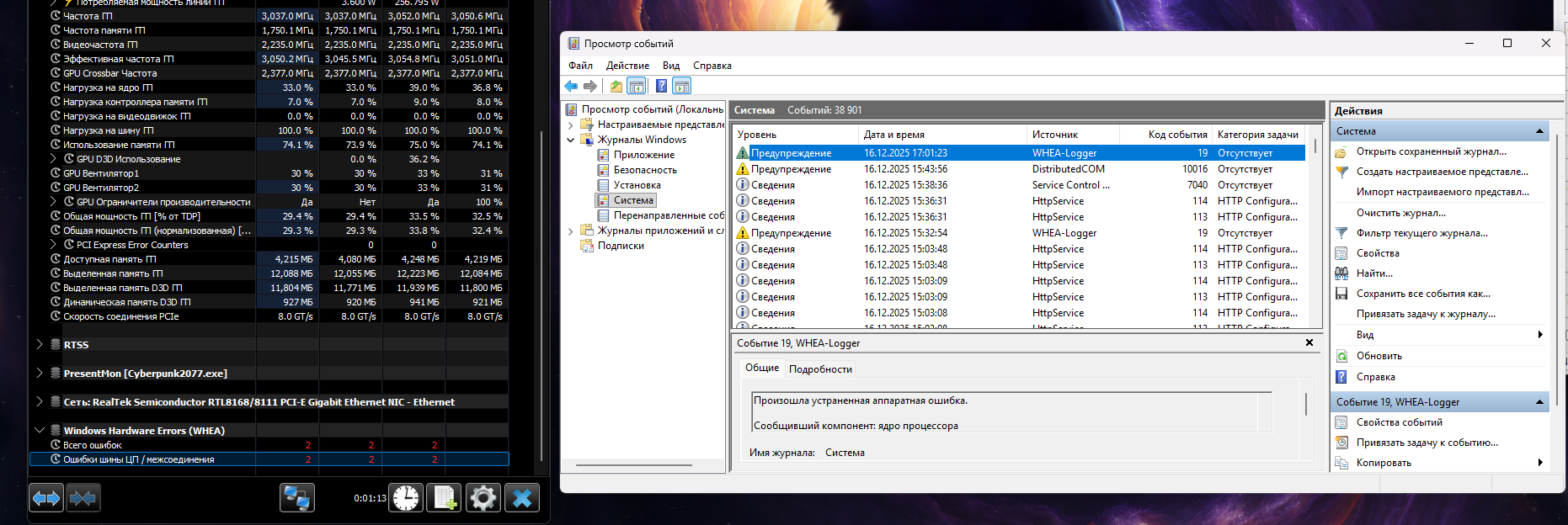Select Всего ошибок row in HWiNFO
The width and height of the screenshot is (1568, 525).
269,445
